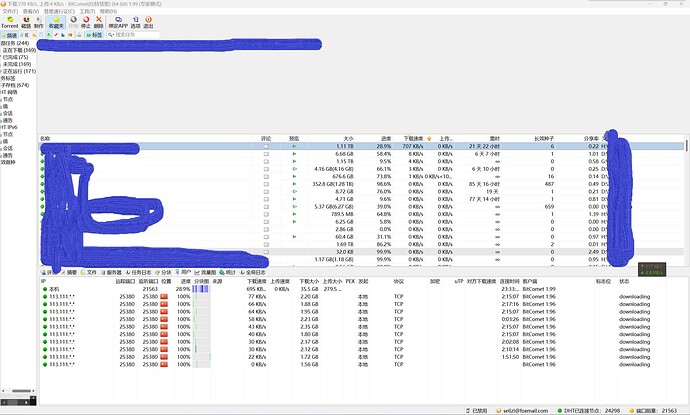Switch to the 服务器 servers tab
The image size is (690, 415).
[x=110, y=272]
